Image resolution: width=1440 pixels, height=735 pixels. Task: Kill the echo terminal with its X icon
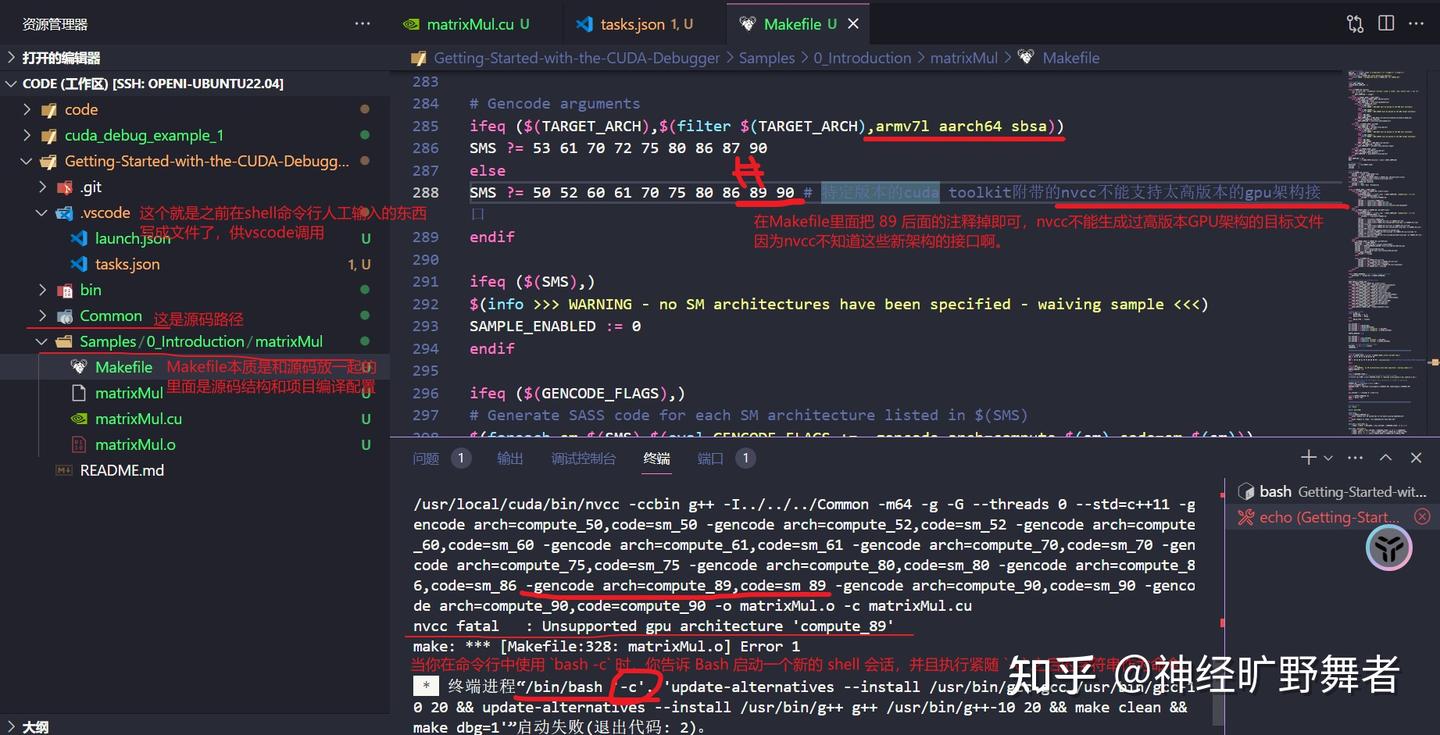1422,516
